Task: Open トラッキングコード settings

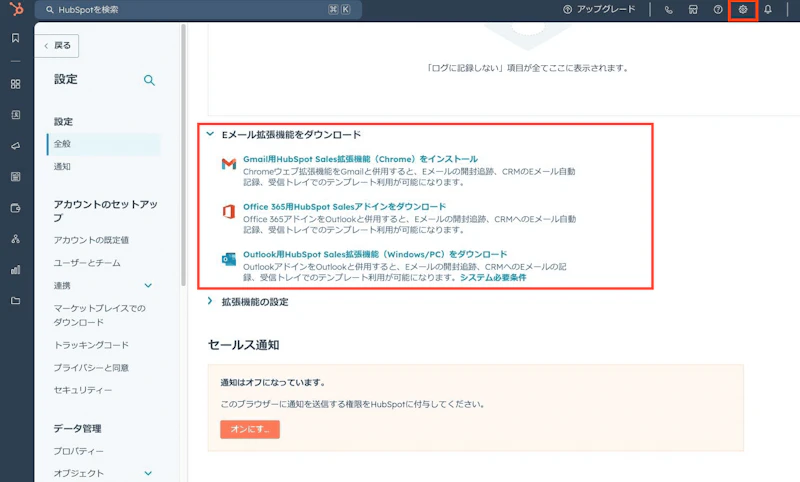Action: click(91, 345)
